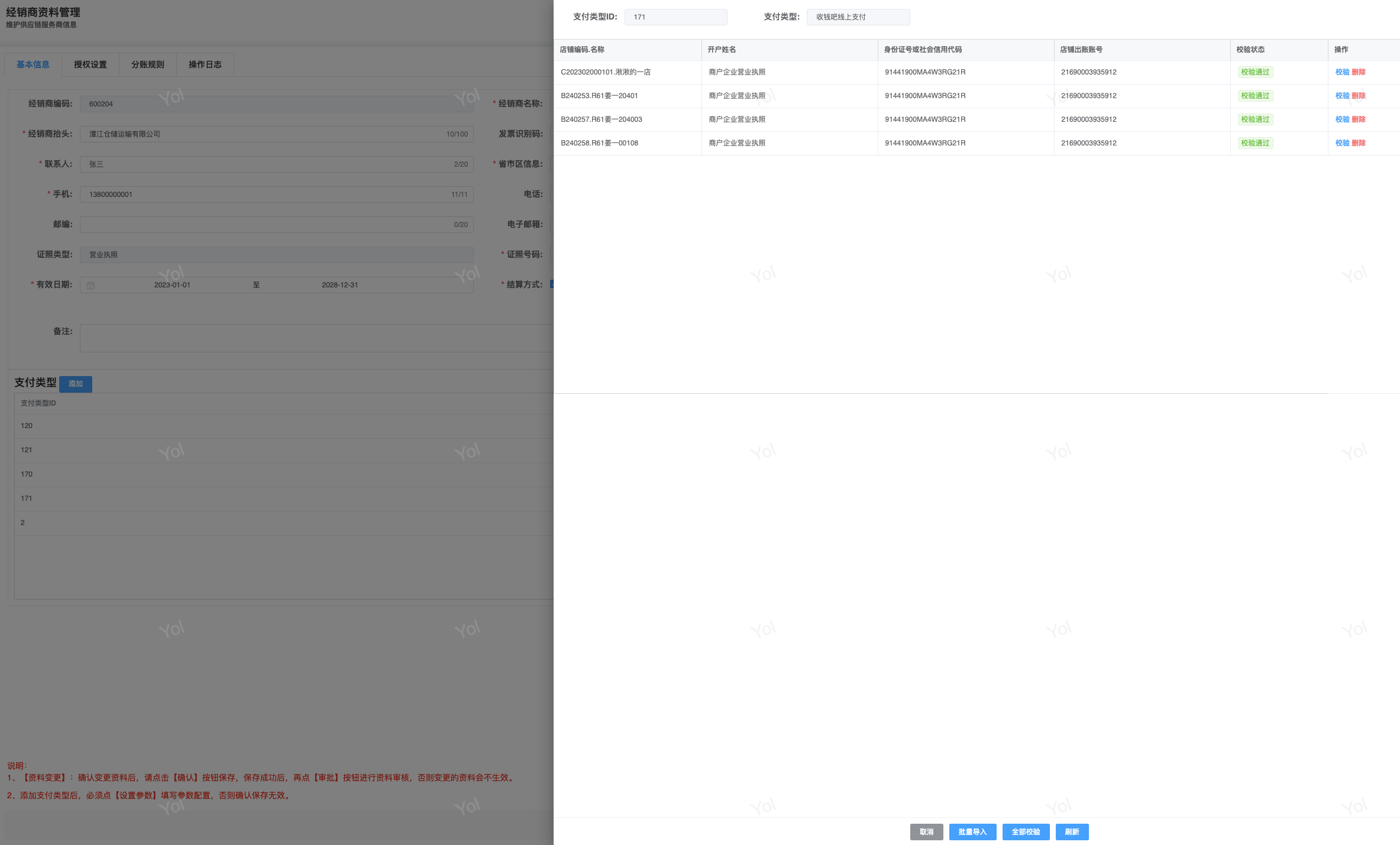Screen dimensions: 1400x845
Task: Select the 171 payment type row
Action: [x=27, y=498]
